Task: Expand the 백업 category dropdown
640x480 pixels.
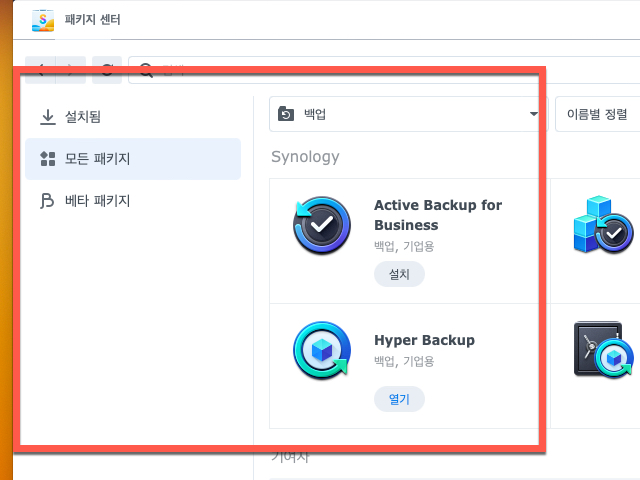Action: pos(408,114)
